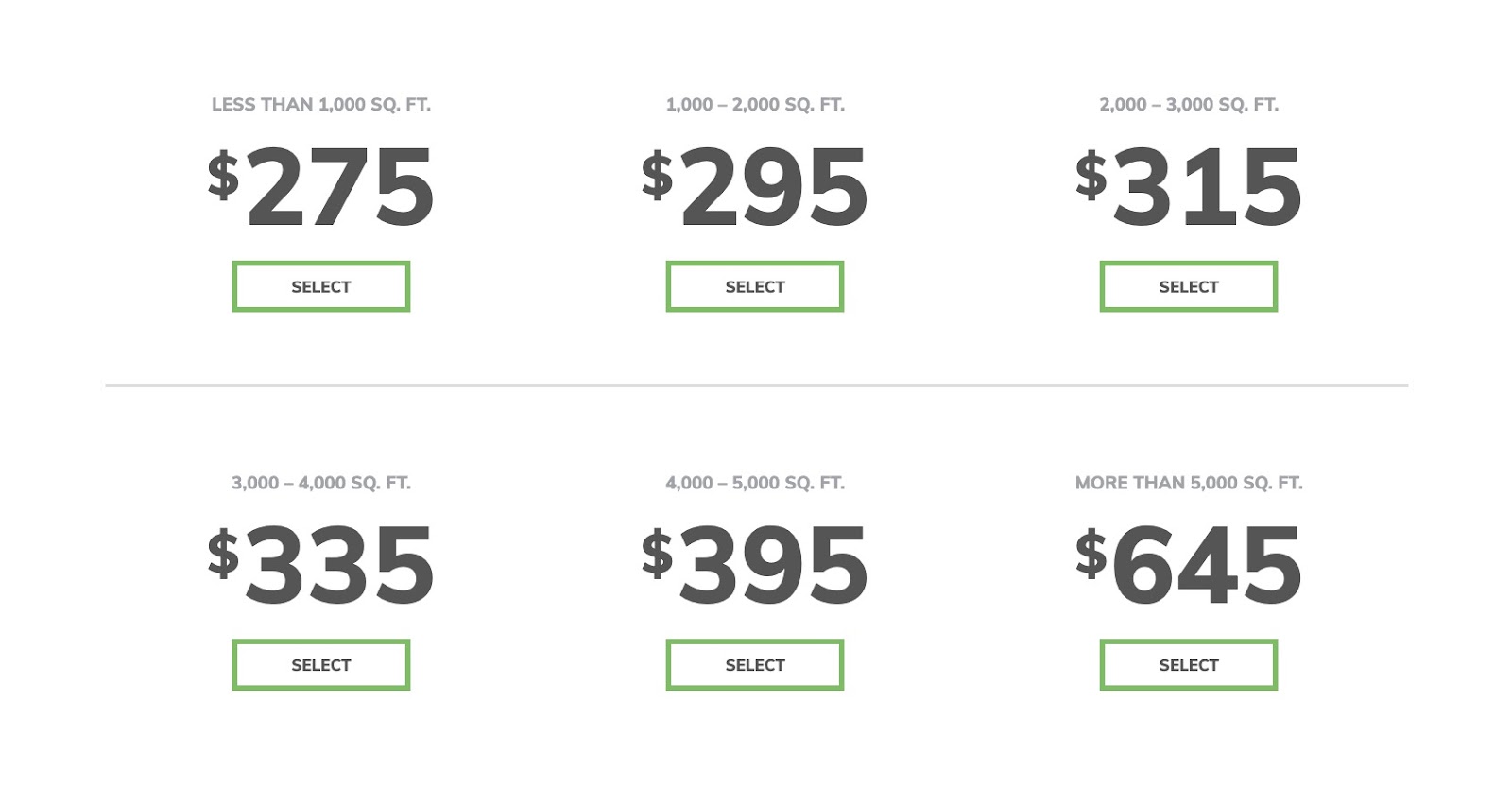
Task: Click the horizontal divider between pricing rows
Action: click(757, 385)
